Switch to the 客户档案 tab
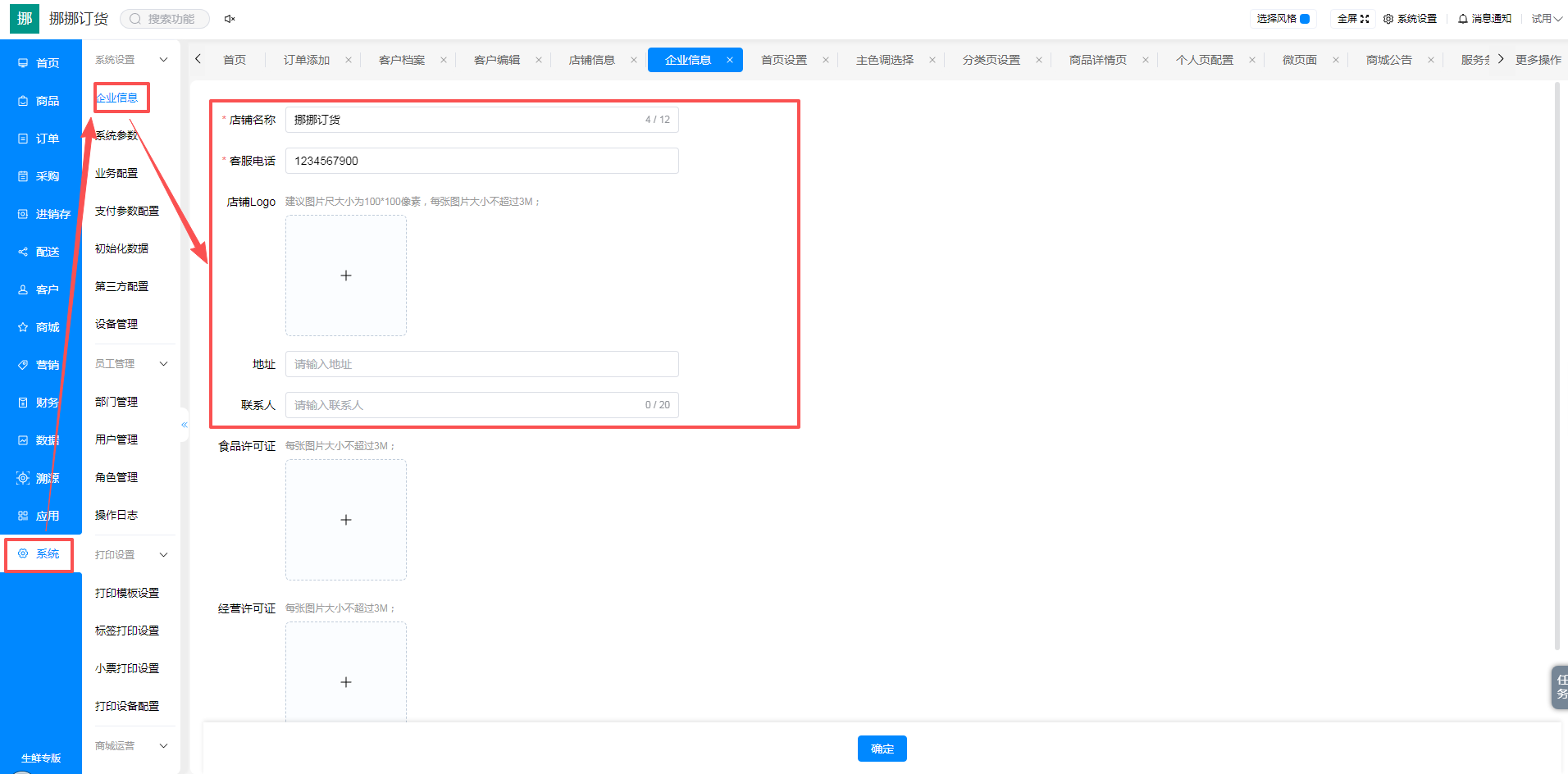Screen dimensions: 1568x774 point(402,60)
